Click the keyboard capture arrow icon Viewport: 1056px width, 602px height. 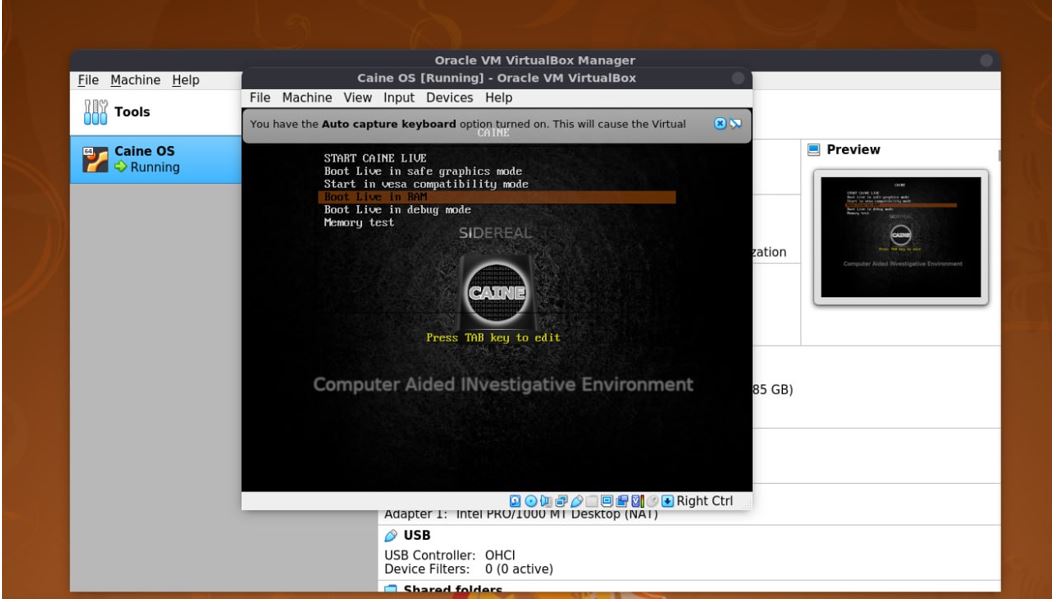point(667,501)
